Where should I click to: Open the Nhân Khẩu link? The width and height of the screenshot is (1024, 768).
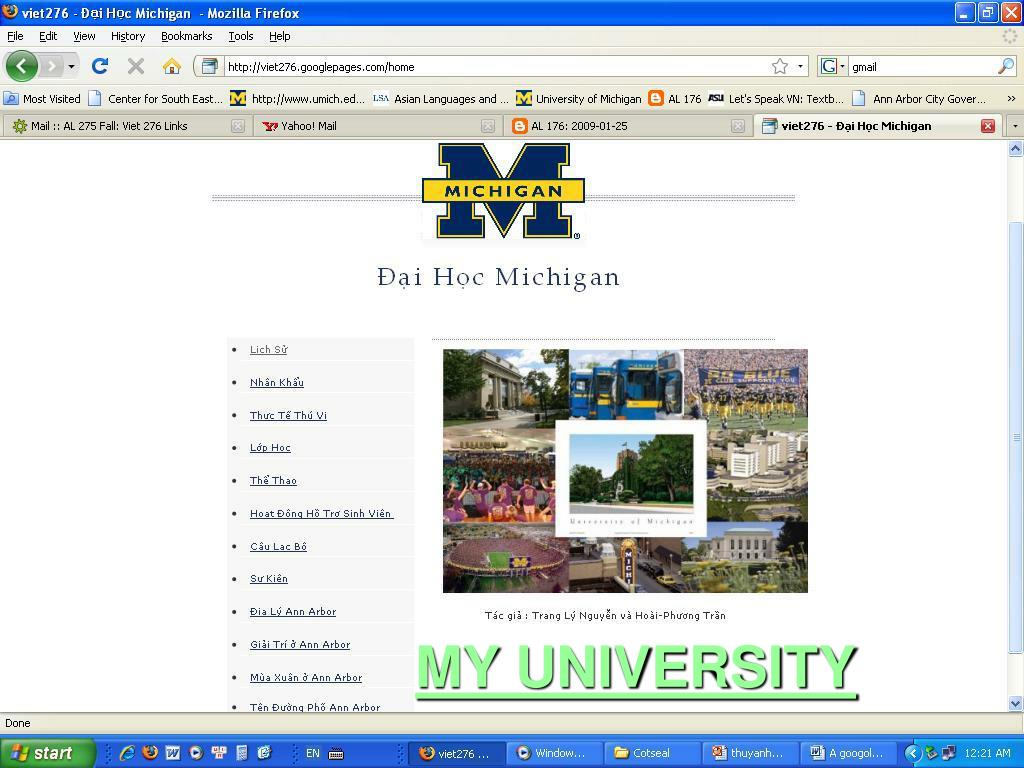[x=277, y=382]
